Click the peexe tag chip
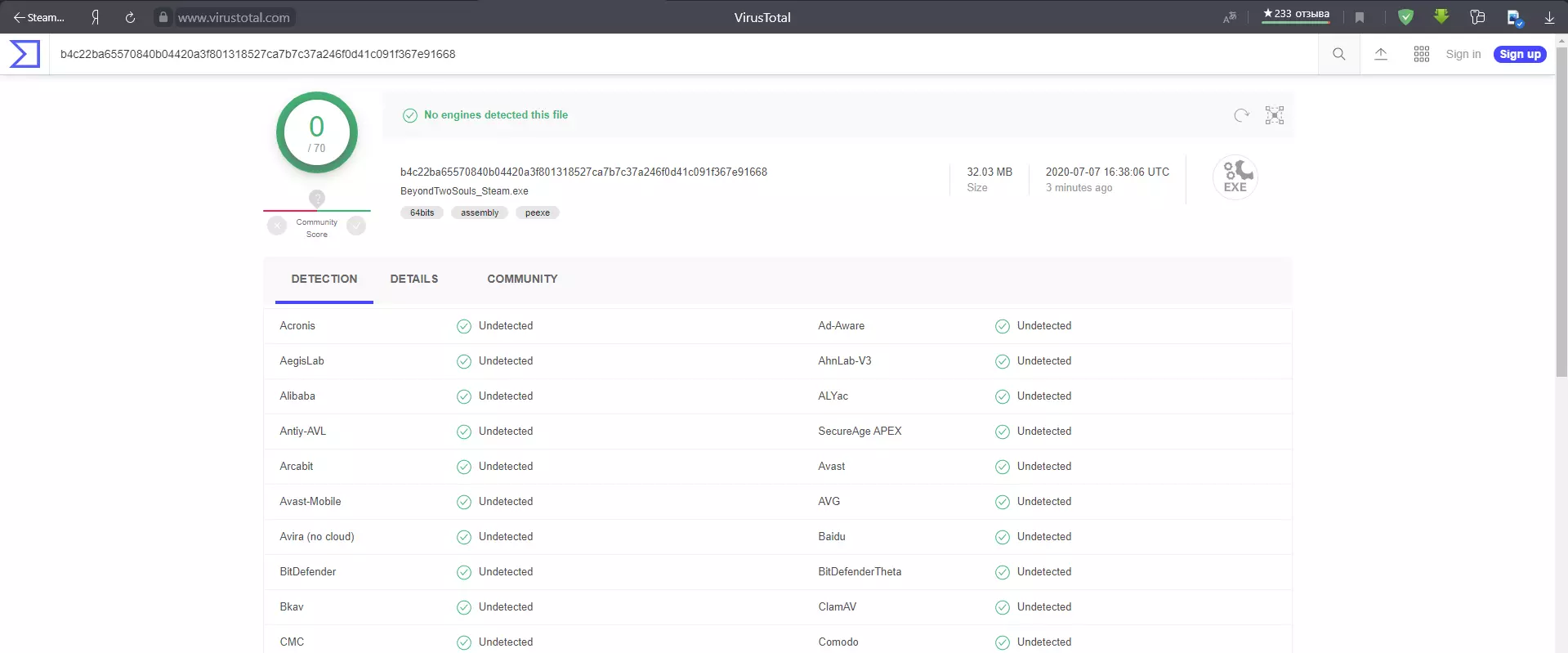 (537, 212)
